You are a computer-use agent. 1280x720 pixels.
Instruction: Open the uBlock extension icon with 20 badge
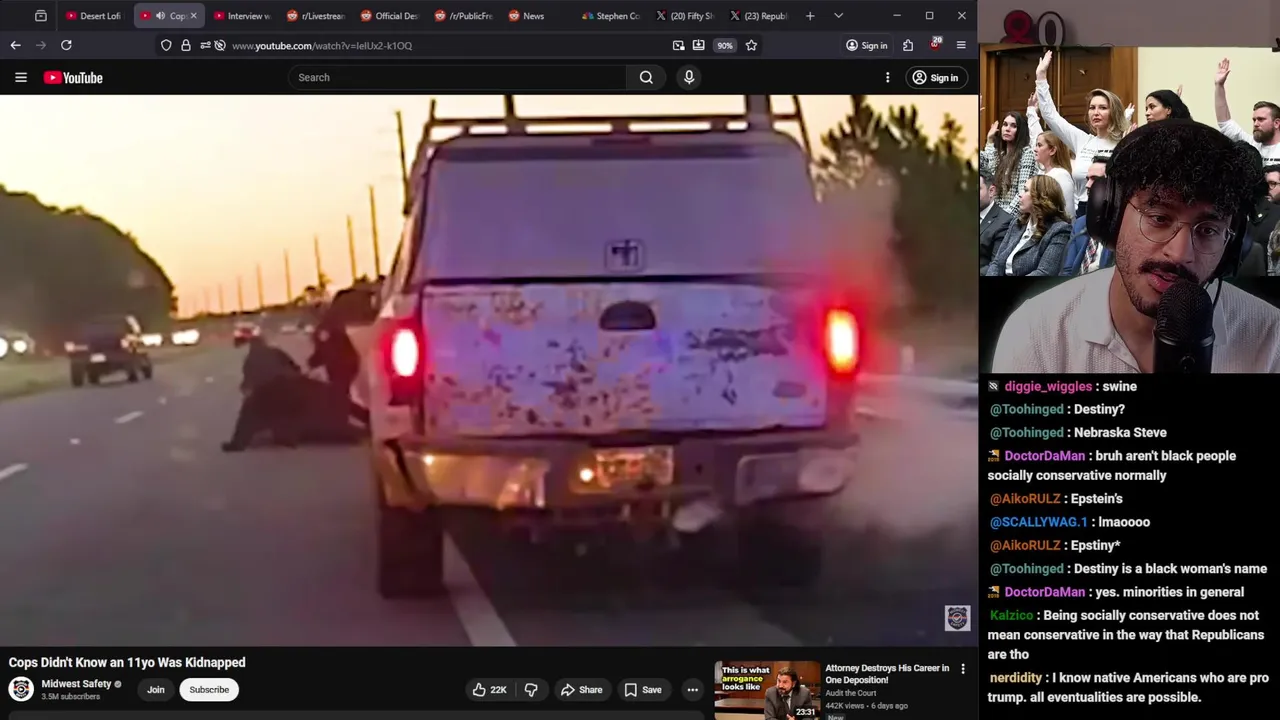point(935,44)
